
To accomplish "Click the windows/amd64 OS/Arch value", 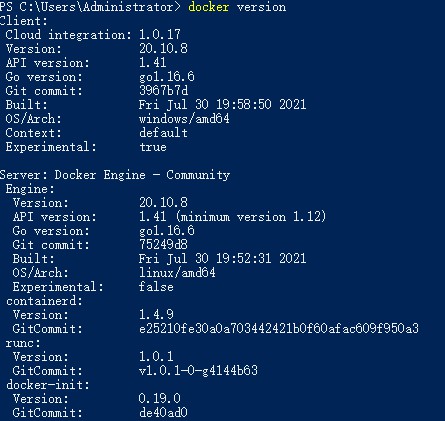I will tap(184, 119).
